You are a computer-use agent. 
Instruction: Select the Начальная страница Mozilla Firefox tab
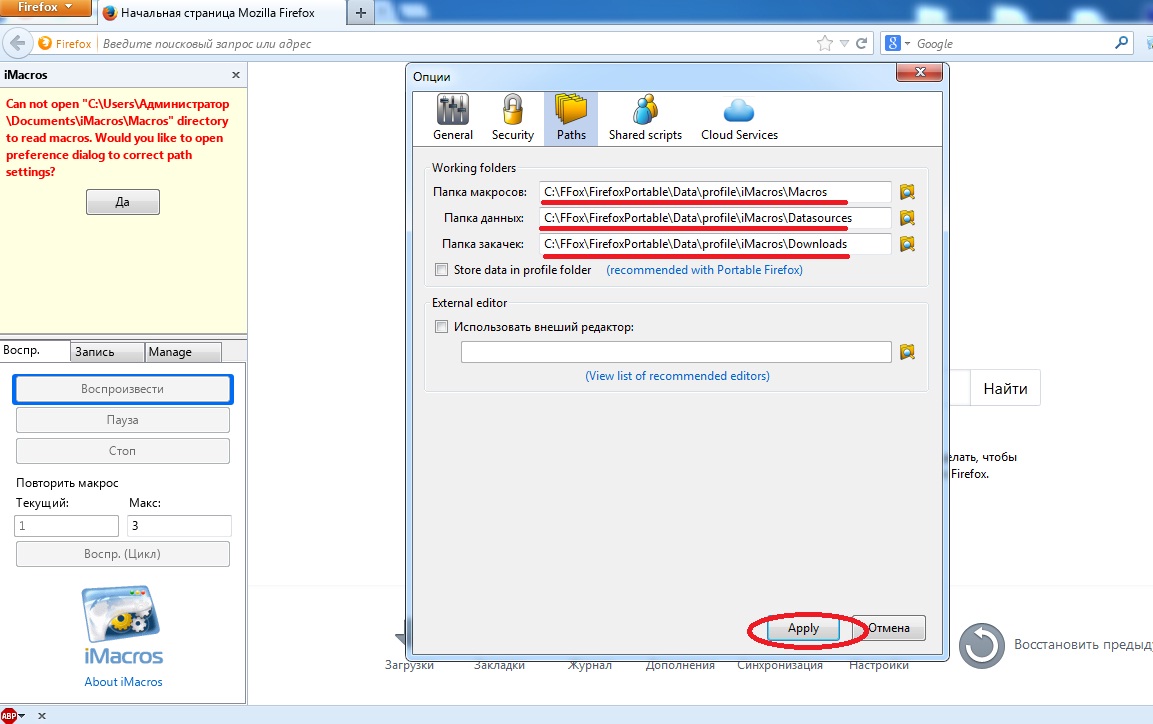tap(219, 12)
